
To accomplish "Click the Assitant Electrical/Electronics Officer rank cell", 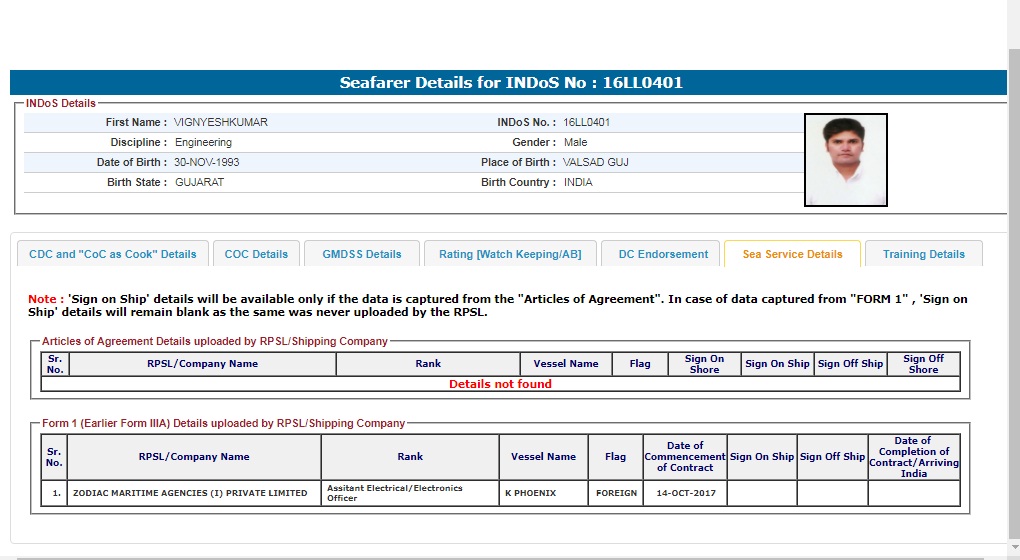I will [x=410, y=493].
